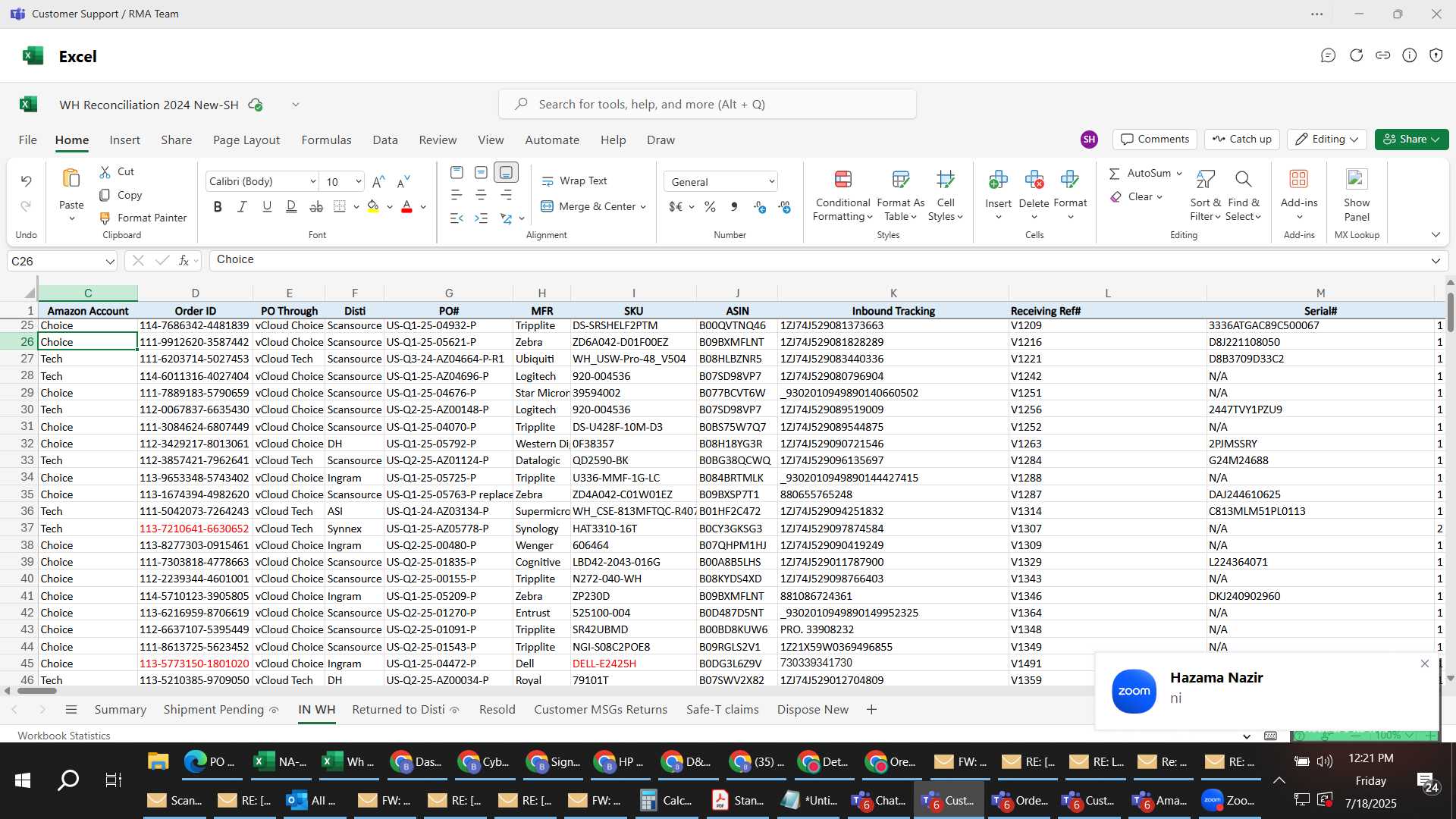This screenshot has height=819, width=1456.
Task: Toggle Bold formatting
Action: coord(218,206)
